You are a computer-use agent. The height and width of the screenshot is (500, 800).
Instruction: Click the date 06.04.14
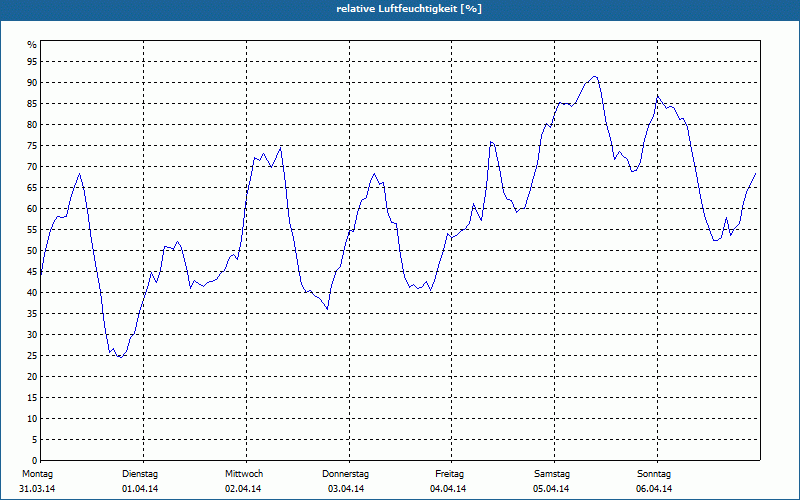point(654,489)
